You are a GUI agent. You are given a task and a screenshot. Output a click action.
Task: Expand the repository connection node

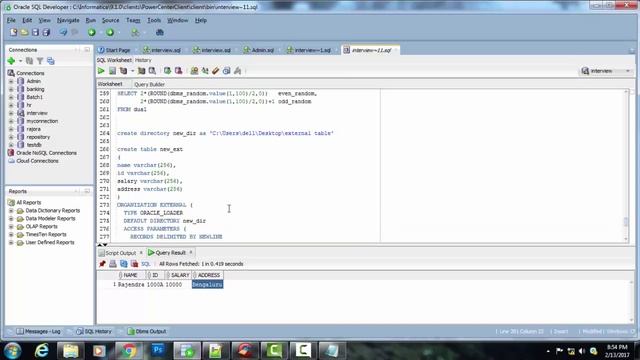click(x=11, y=137)
